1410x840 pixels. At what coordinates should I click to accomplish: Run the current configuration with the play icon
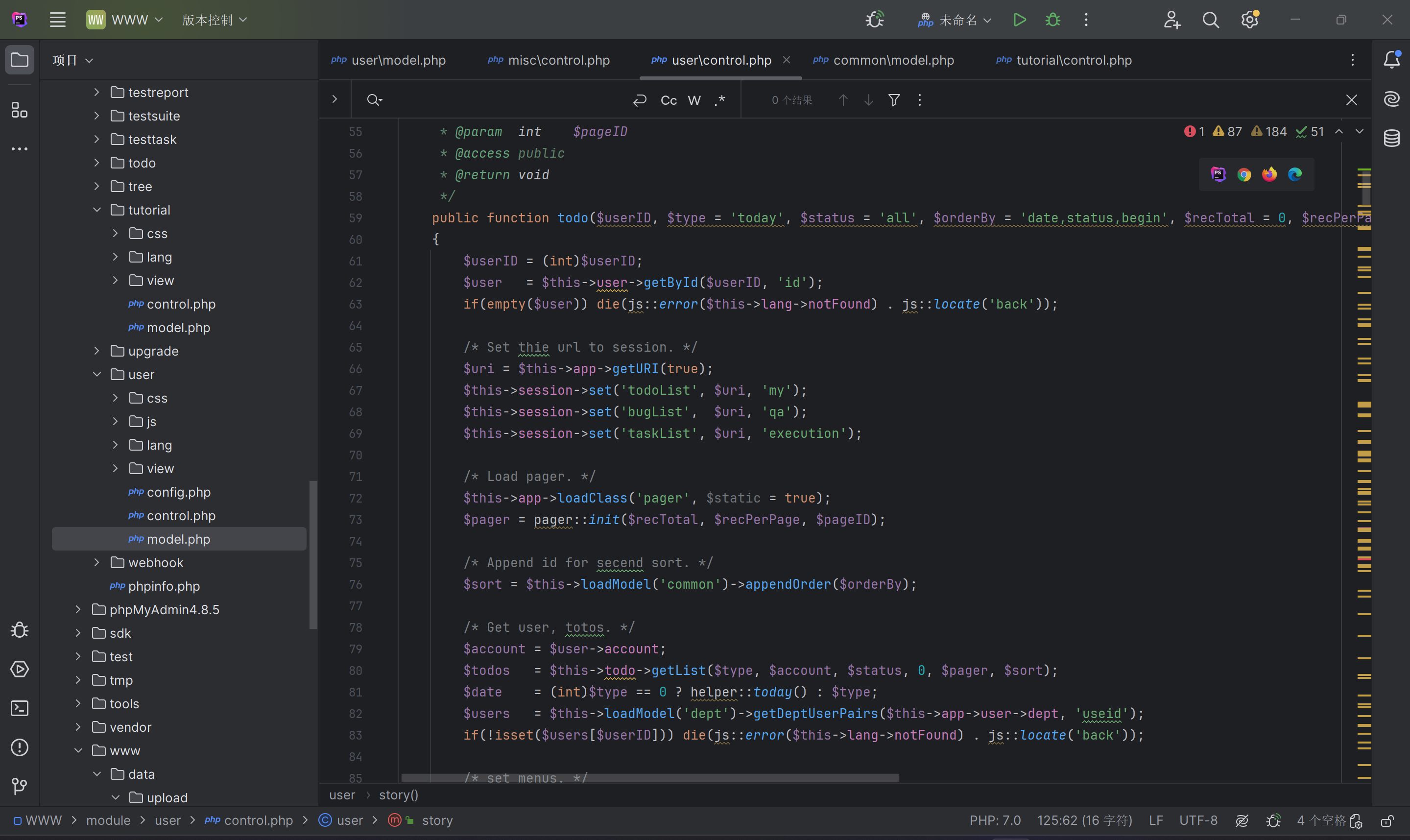tap(1019, 20)
